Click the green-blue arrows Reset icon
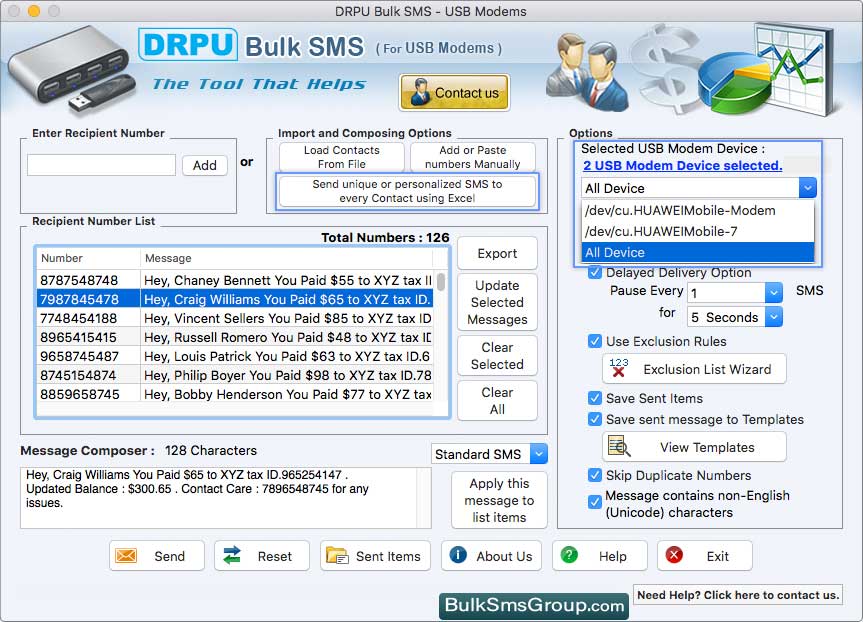 (x=232, y=555)
